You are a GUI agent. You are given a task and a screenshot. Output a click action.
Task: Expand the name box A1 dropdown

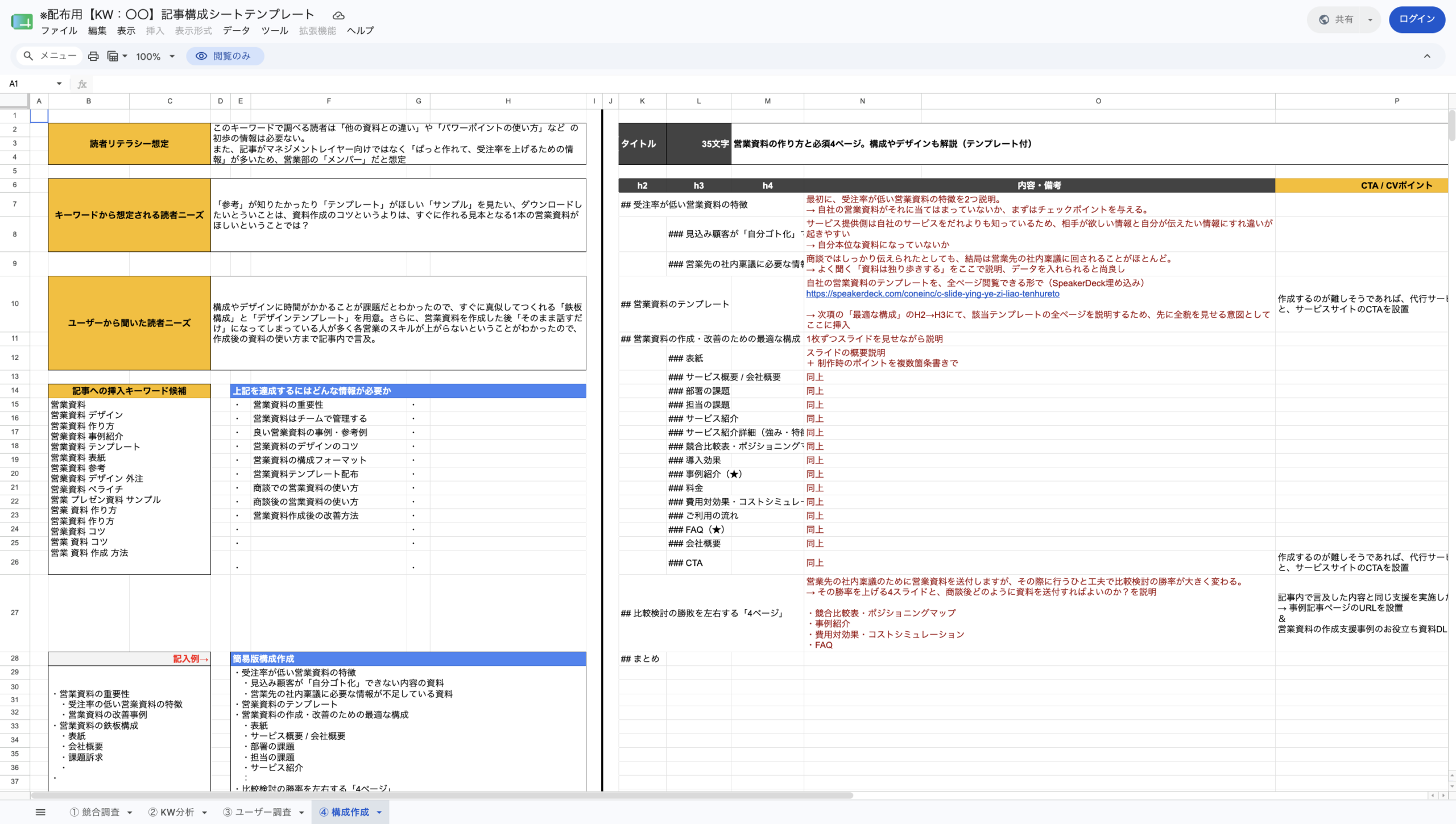point(59,84)
